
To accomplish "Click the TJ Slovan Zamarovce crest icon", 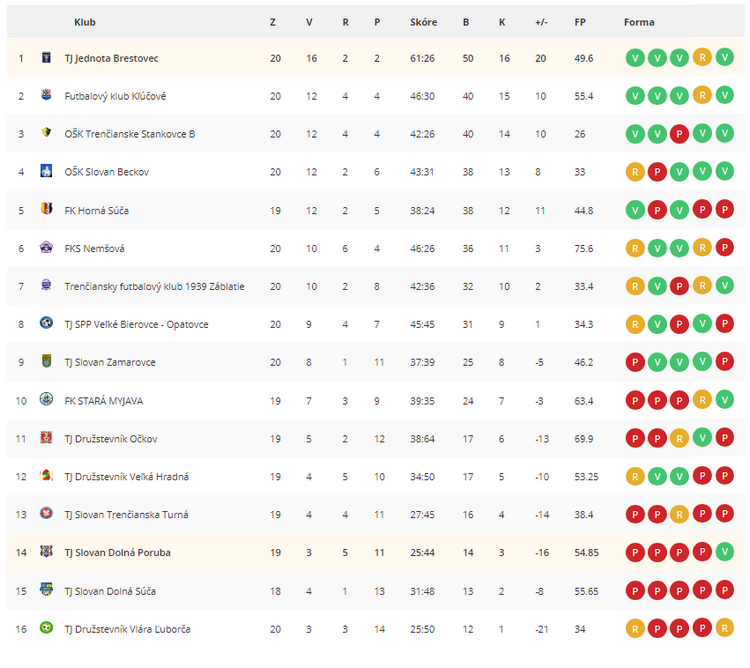I will (x=46, y=361).
